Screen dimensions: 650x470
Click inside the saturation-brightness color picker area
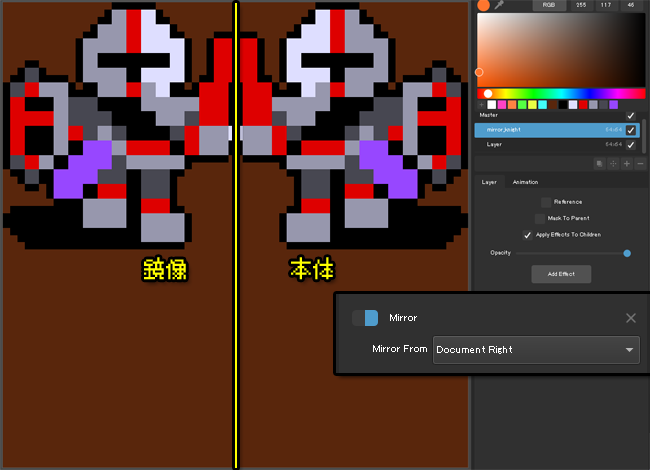561,50
